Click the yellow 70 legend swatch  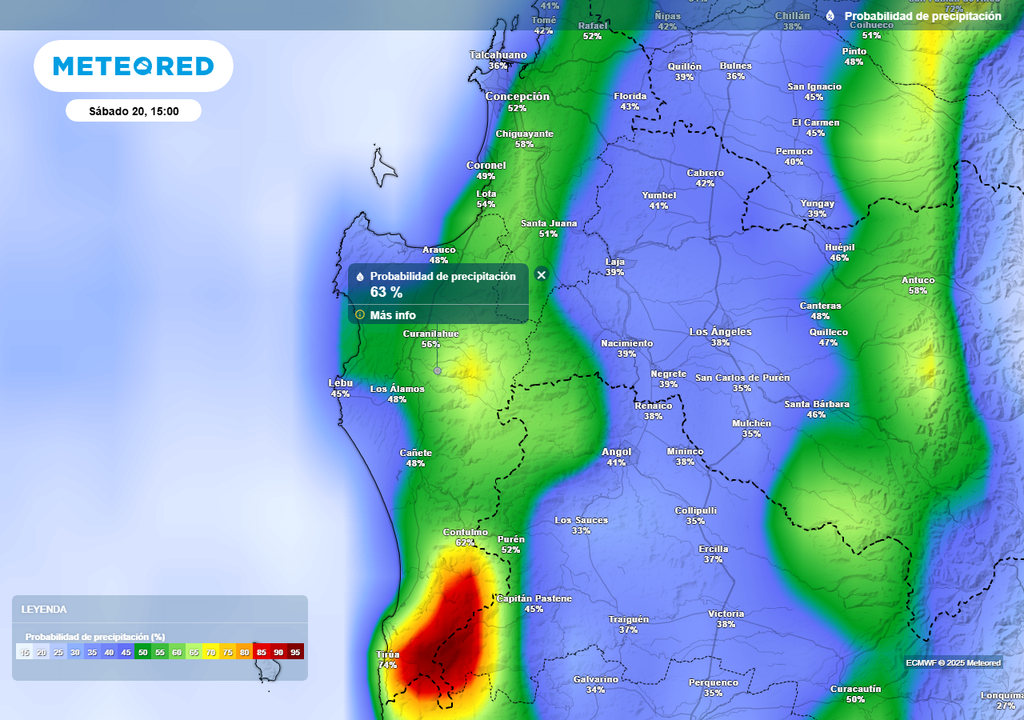coord(212,652)
